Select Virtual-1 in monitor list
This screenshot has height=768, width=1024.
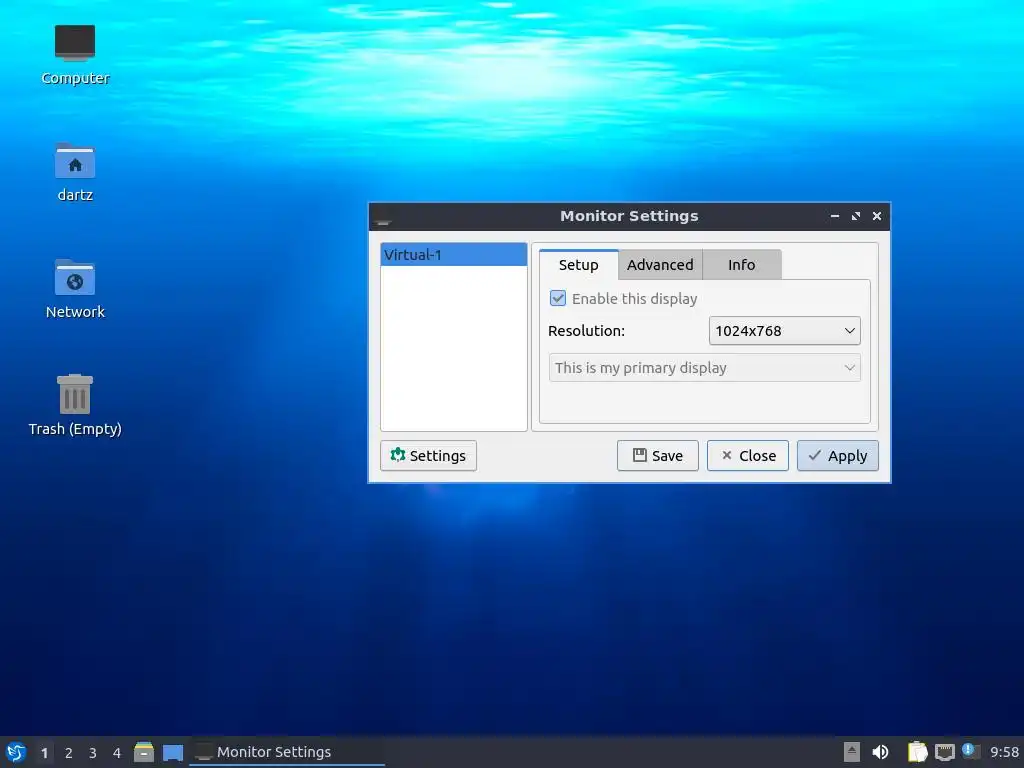tap(454, 255)
